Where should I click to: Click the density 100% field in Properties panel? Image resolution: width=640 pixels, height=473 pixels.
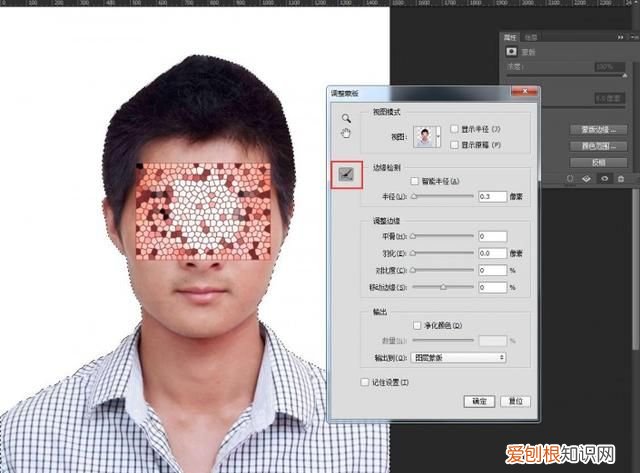tap(610, 67)
